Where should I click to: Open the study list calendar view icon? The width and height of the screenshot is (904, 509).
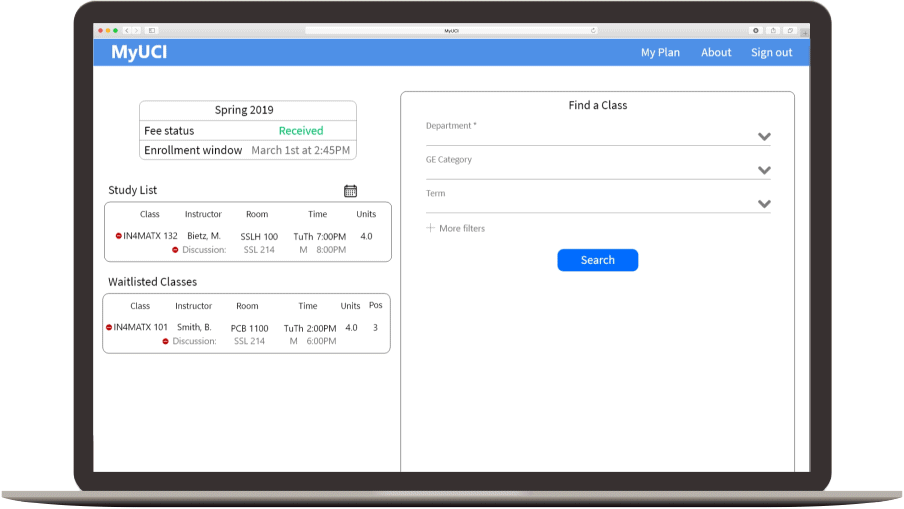pos(351,191)
